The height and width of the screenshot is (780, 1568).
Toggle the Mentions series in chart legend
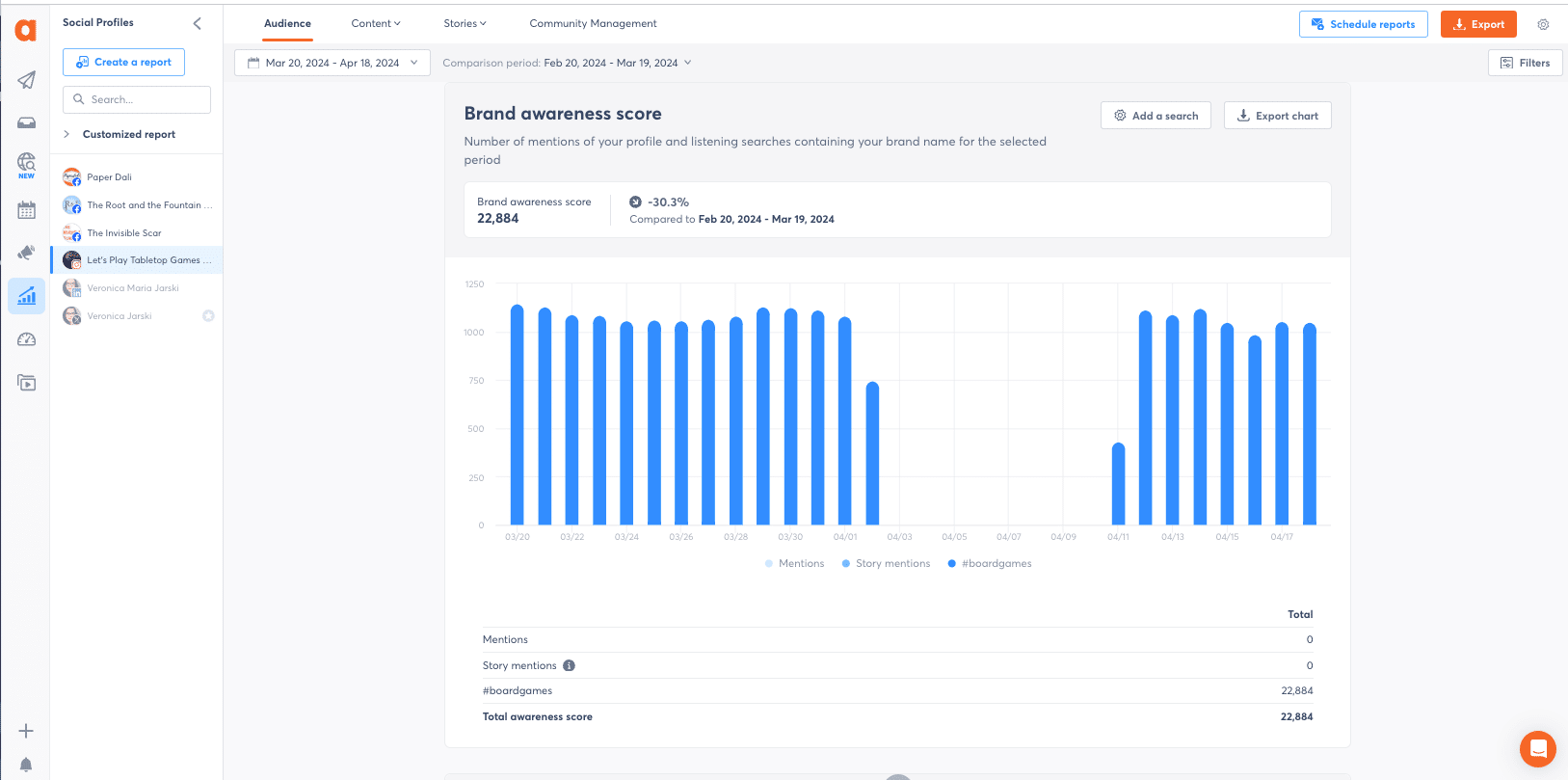point(795,564)
